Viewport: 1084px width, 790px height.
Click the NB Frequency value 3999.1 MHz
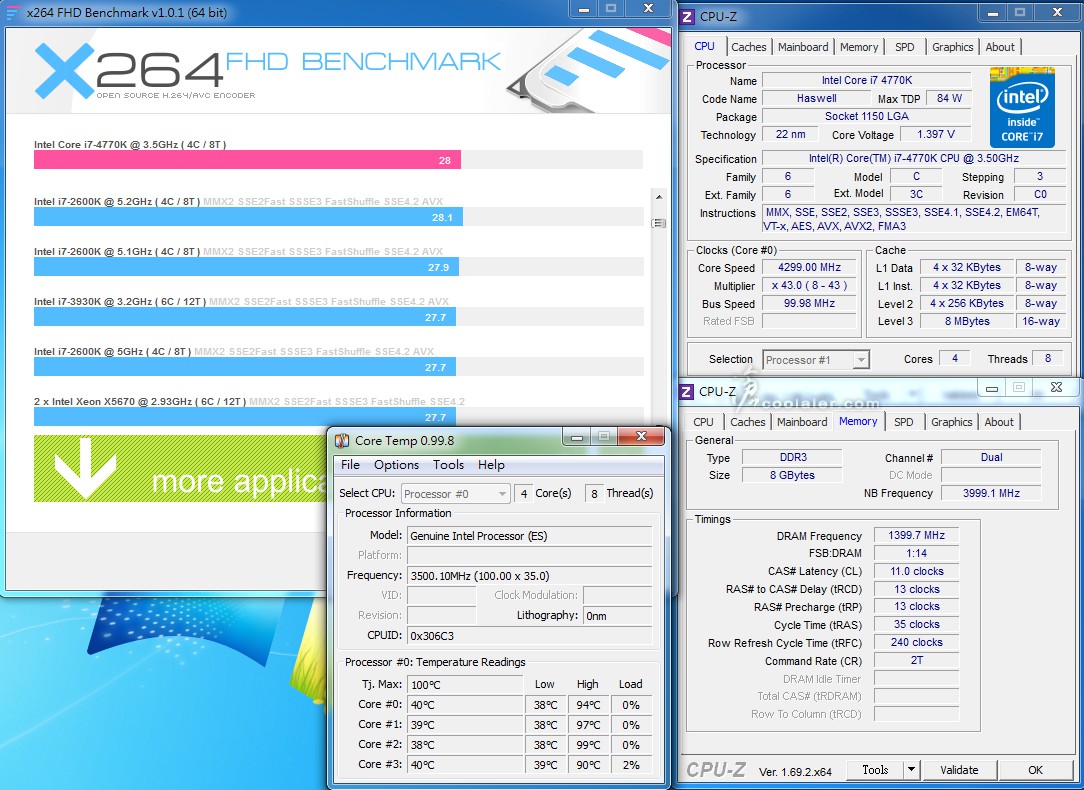(x=991, y=493)
